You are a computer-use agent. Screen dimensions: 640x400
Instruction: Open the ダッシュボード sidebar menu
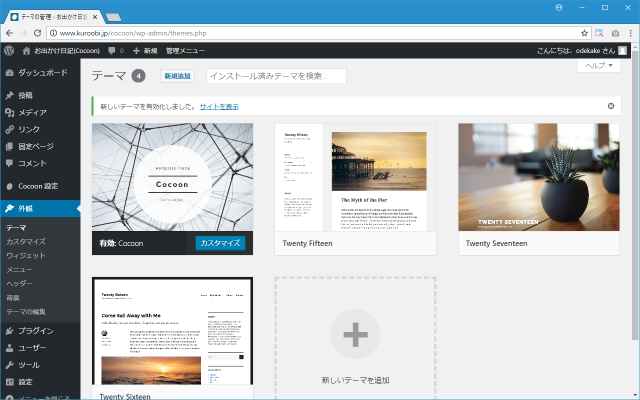click(x=40, y=73)
